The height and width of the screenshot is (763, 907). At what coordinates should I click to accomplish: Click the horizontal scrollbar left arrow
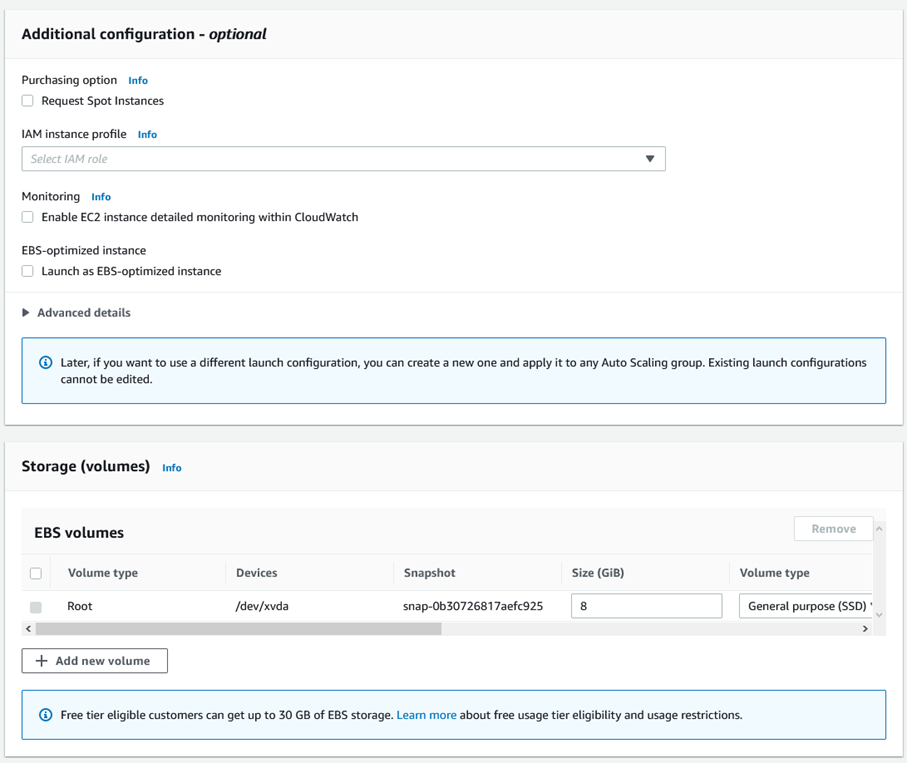point(28,629)
